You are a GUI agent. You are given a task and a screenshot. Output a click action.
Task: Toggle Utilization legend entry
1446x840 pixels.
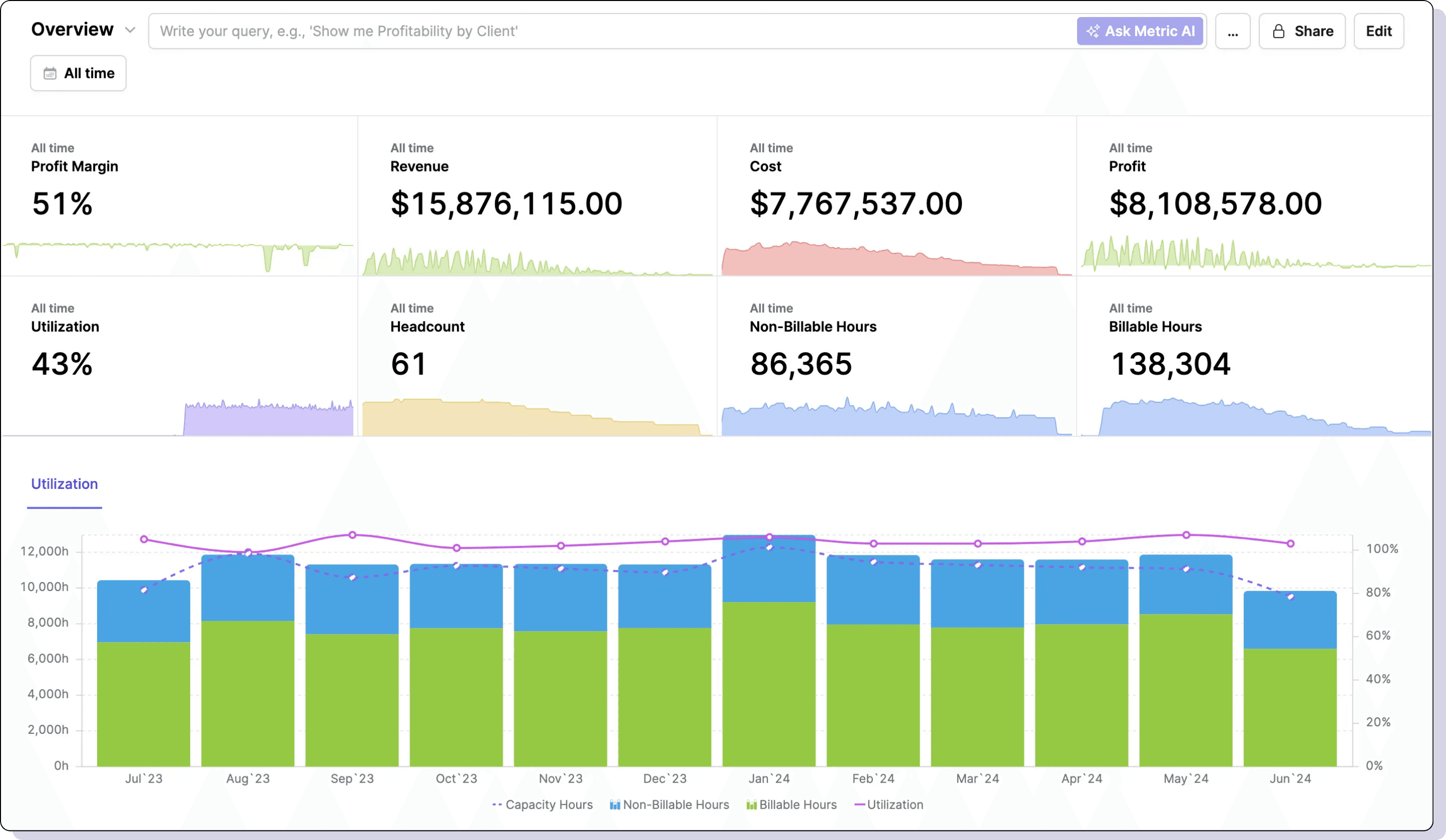tap(889, 804)
